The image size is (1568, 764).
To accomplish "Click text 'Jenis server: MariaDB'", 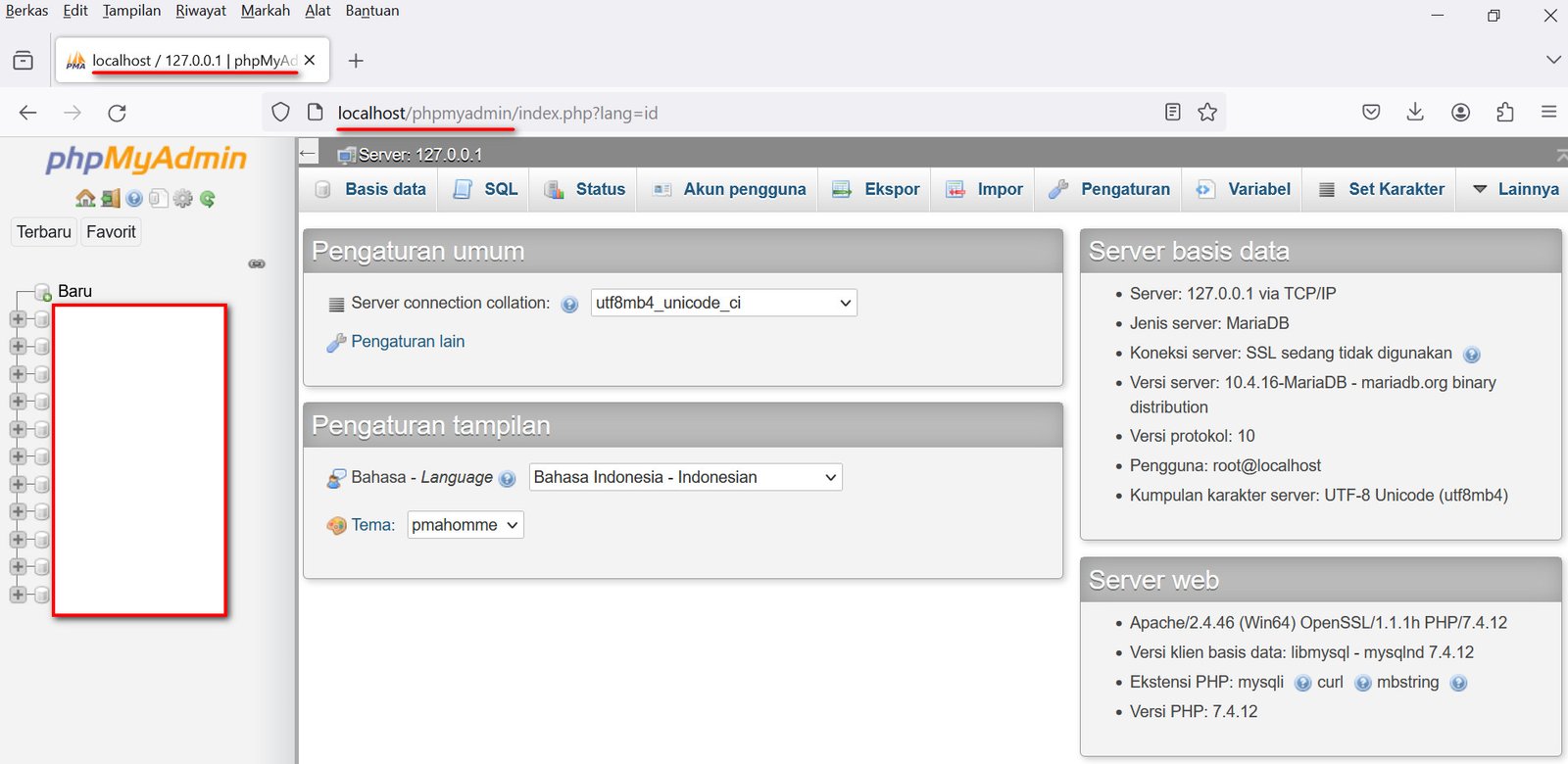I will 1209,323.
